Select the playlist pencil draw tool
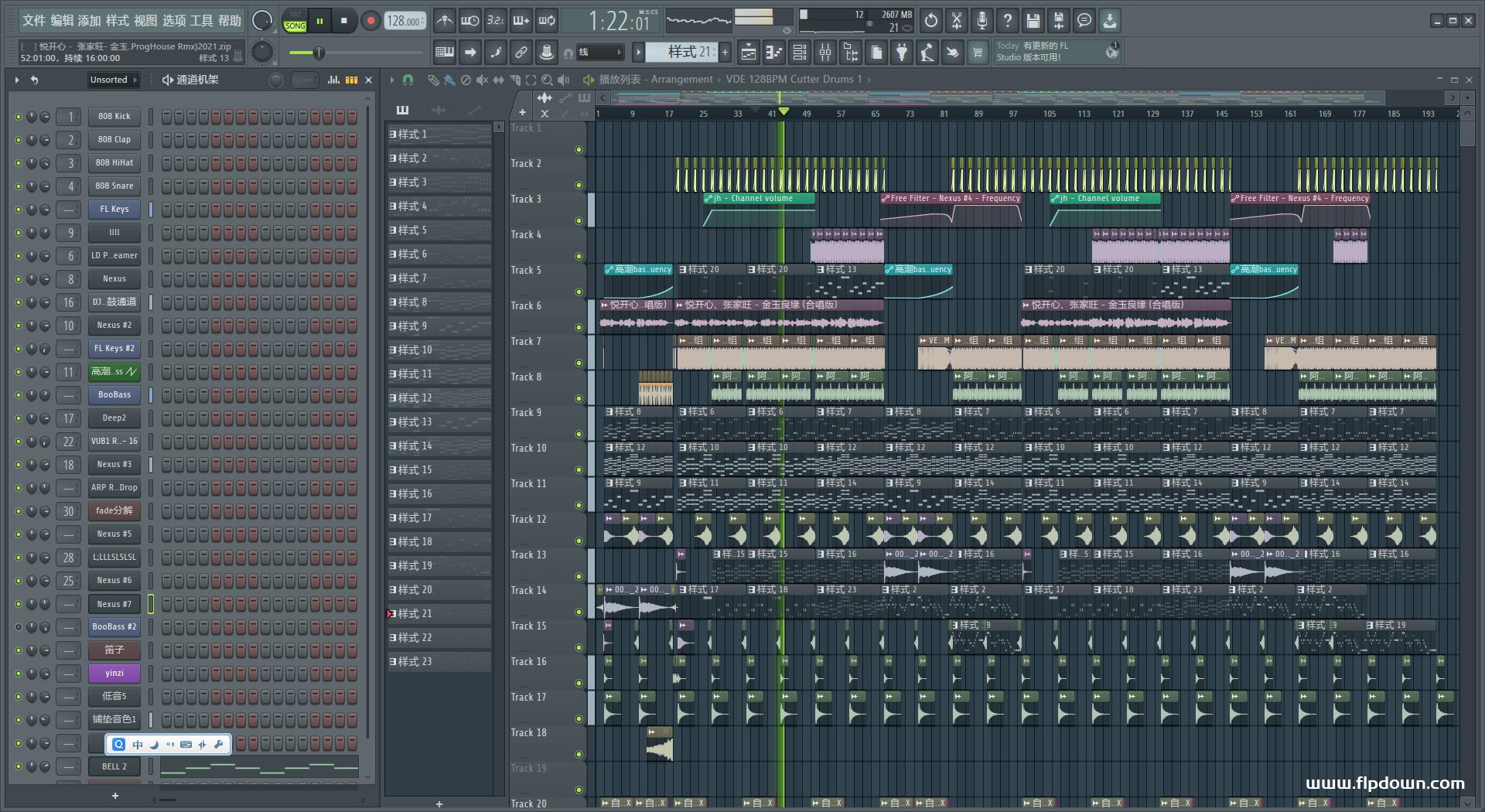The width and height of the screenshot is (1485, 812). pyautogui.click(x=433, y=80)
